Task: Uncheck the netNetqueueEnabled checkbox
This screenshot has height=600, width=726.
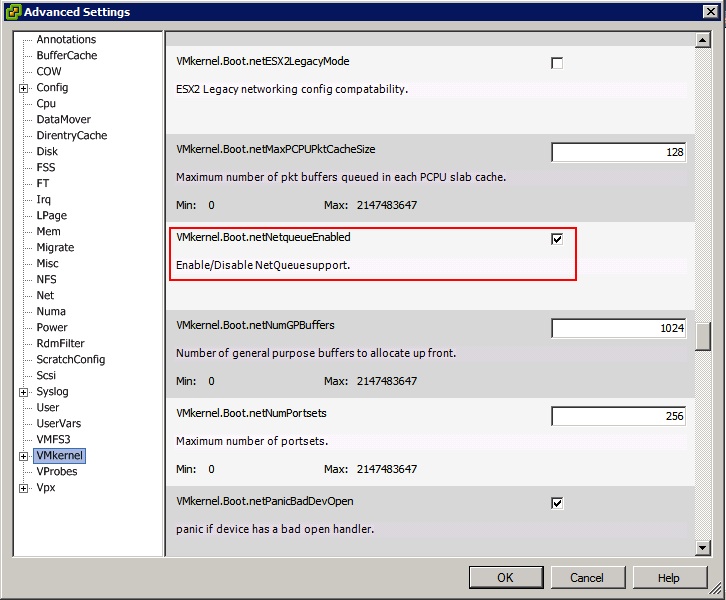Action: (557, 239)
